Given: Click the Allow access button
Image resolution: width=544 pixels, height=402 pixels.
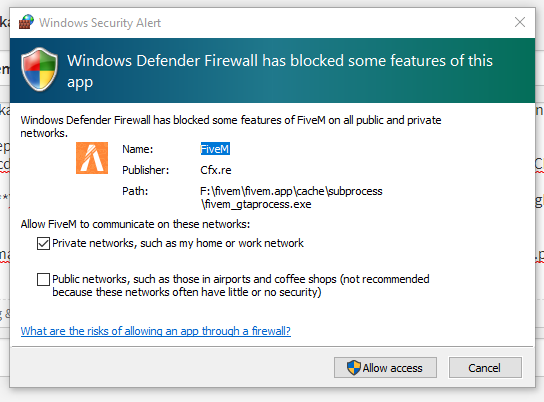Looking at the screenshot, I should (x=385, y=368).
